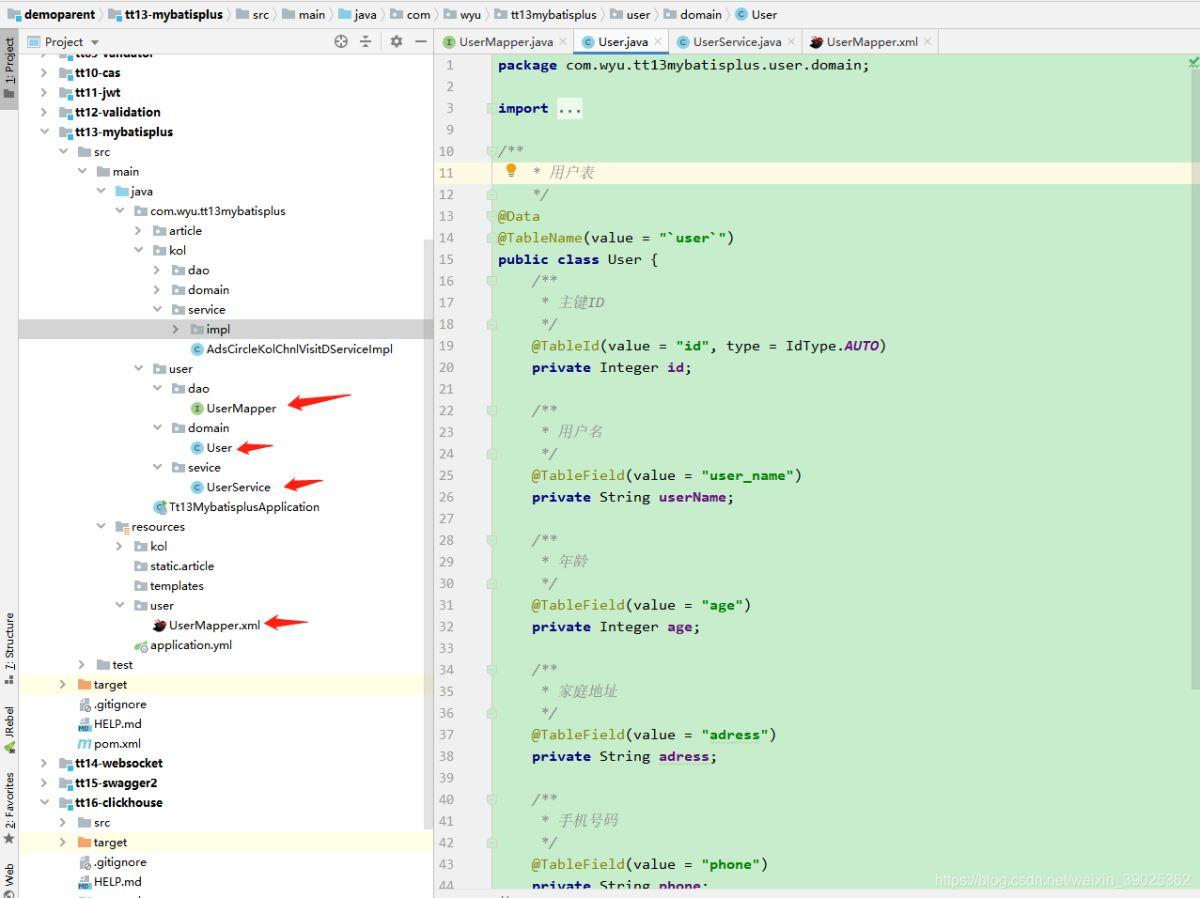The width and height of the screenshot is (1200, 898).
Task: Collapse the tt13-mybatisplus module
Action: coord(44,132)
